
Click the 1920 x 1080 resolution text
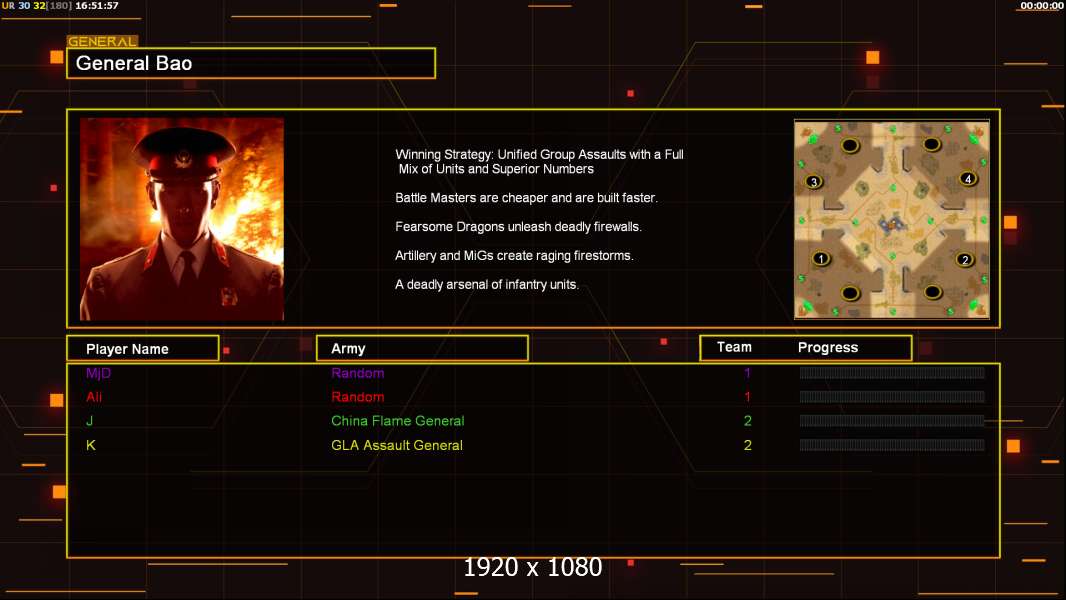click(x=533, y=567)
